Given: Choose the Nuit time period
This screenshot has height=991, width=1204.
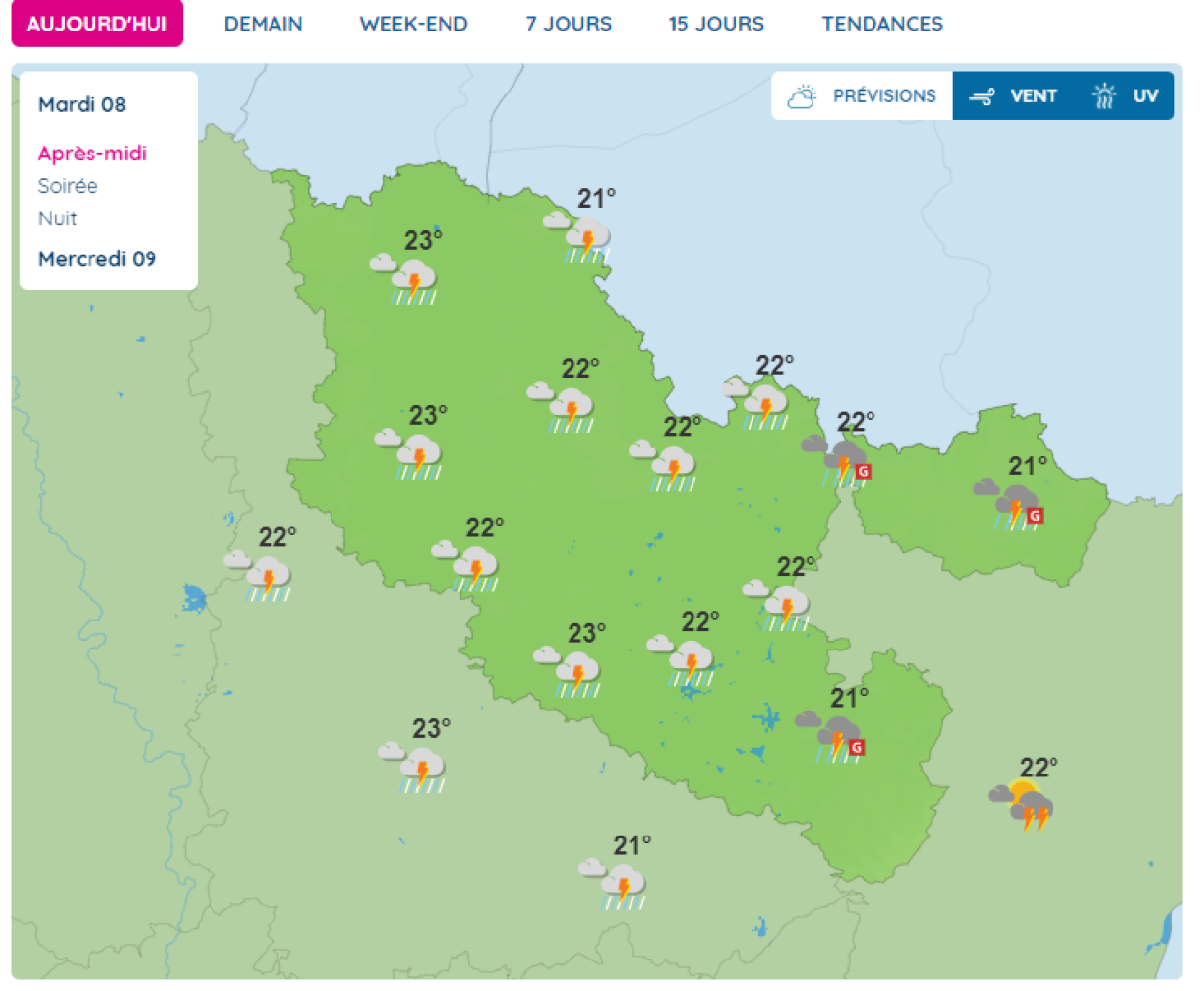Looking at the screenshot, I should [x=57, y=218].
